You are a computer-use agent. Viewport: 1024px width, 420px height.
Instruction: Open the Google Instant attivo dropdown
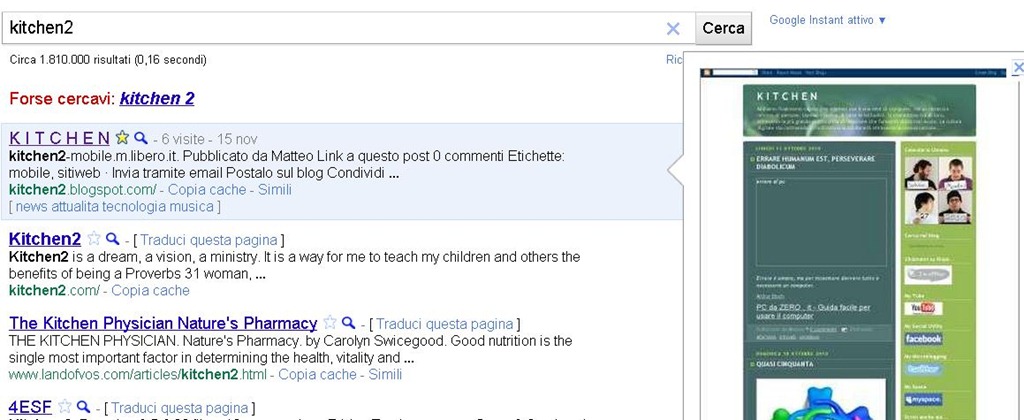[827, 20]
